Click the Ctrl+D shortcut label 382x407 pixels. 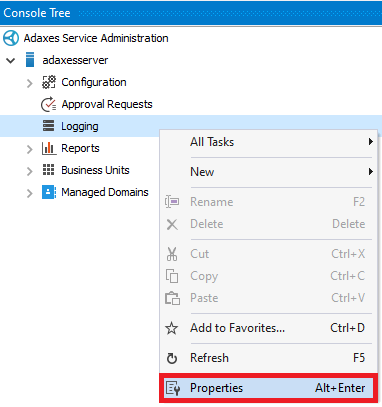(348, 328)
